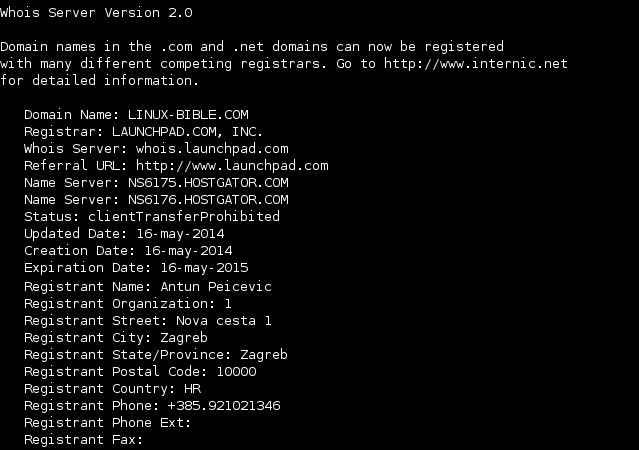Screen dimensions: 639x450
Task: Click the NS6176.HOSTGATOR.COM name server
Action: [208, 200]
